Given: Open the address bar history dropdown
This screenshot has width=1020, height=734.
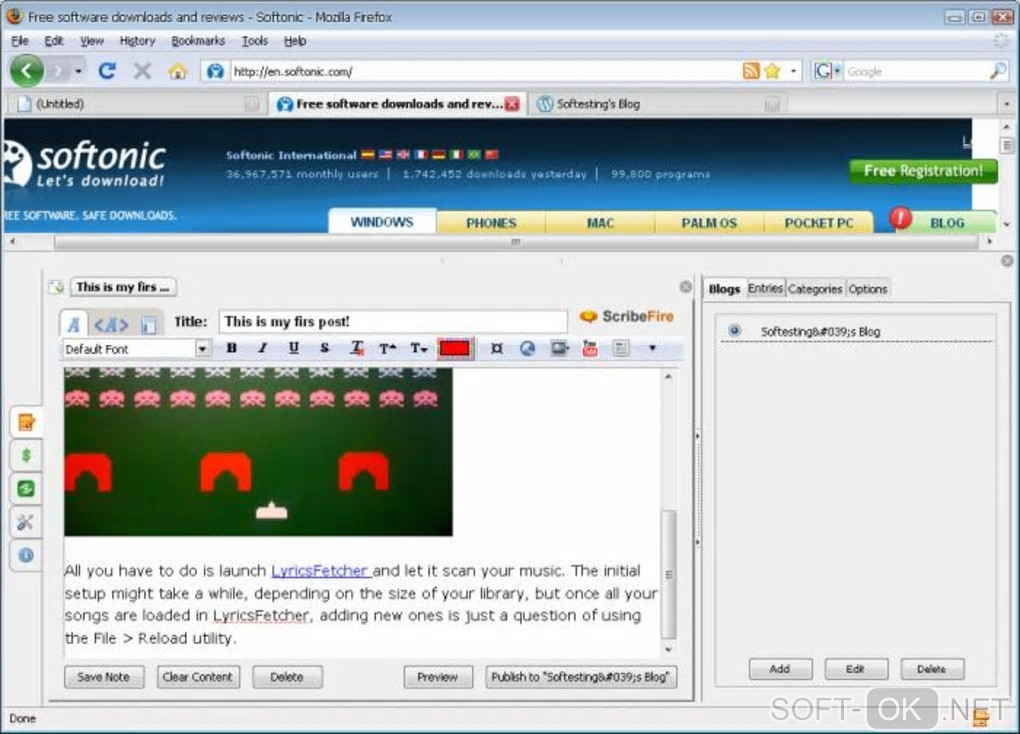Looking at the screenshot, I should [x=793, y=71].
